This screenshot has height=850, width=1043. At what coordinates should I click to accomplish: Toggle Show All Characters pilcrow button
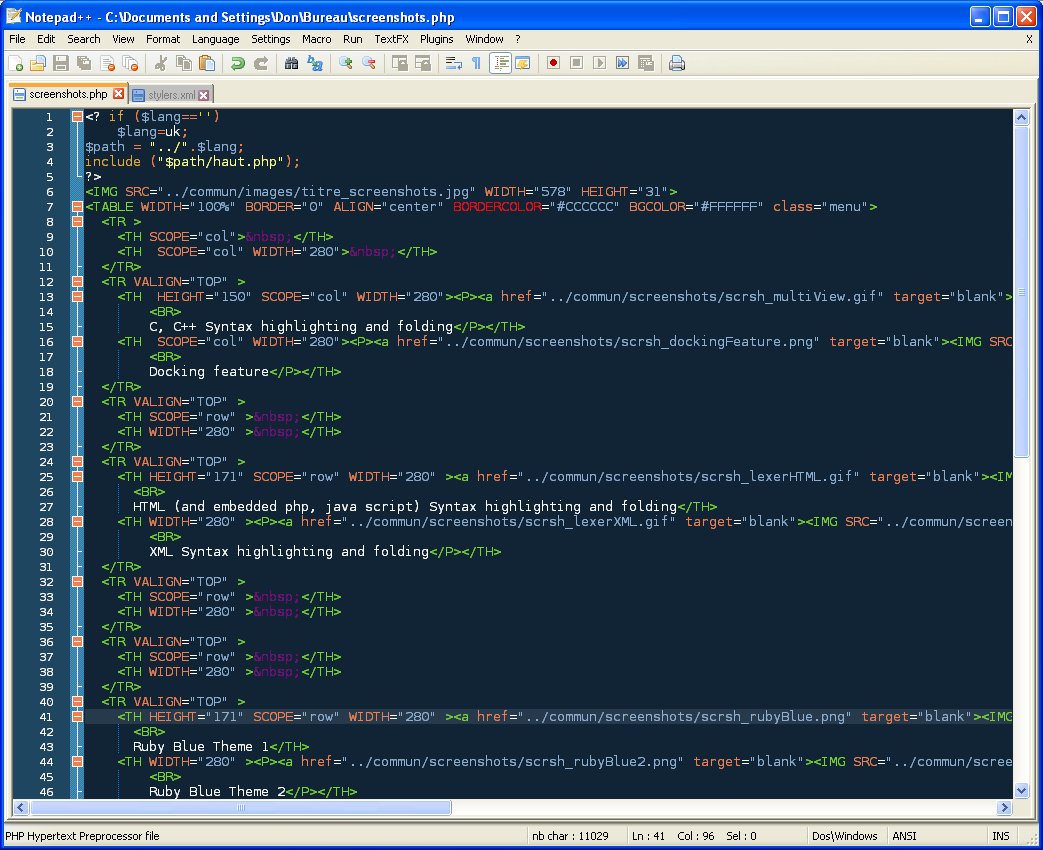(476, 63)
